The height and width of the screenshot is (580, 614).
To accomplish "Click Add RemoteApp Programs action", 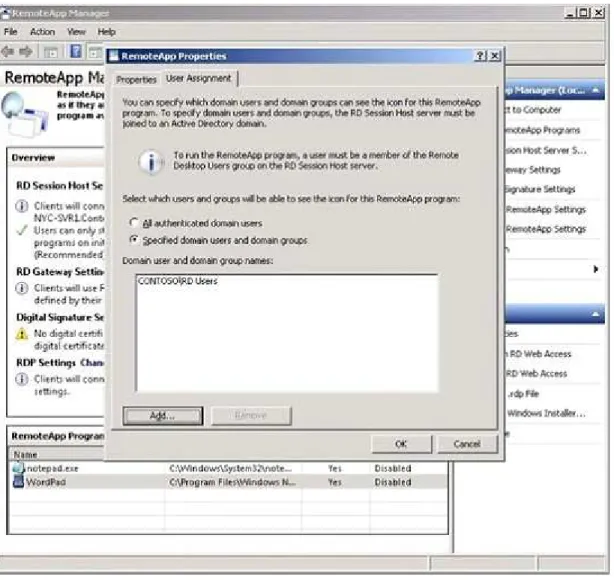I will click(x=543, y=130).
